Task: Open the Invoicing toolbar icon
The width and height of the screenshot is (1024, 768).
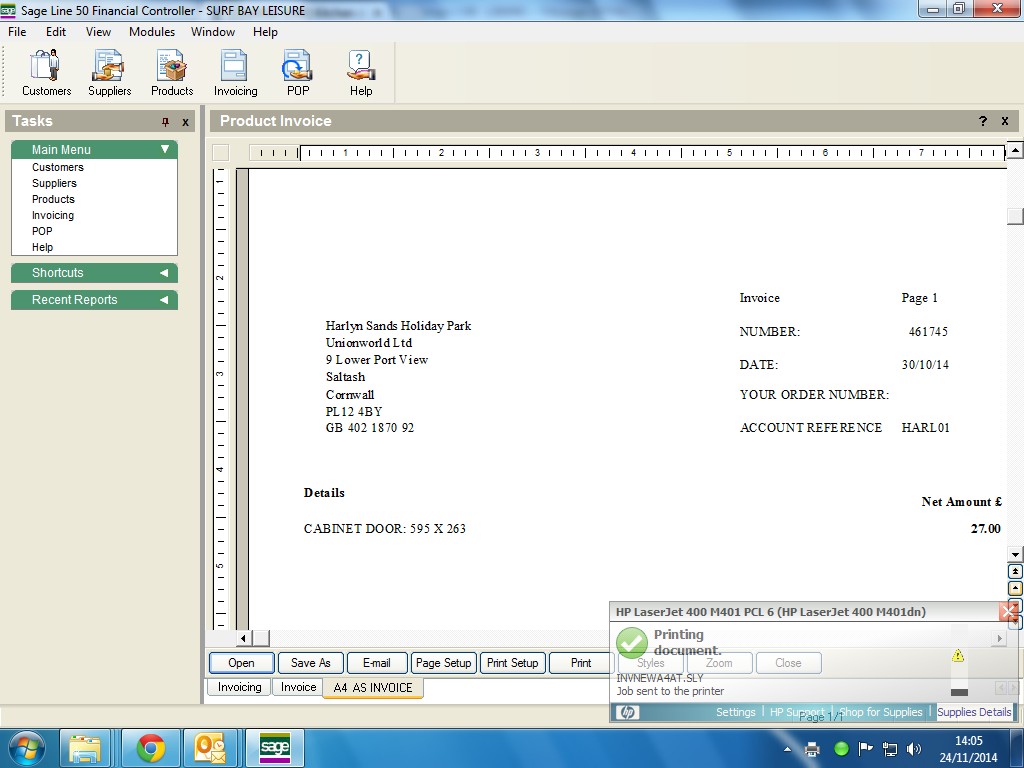Action: [235, 73]
